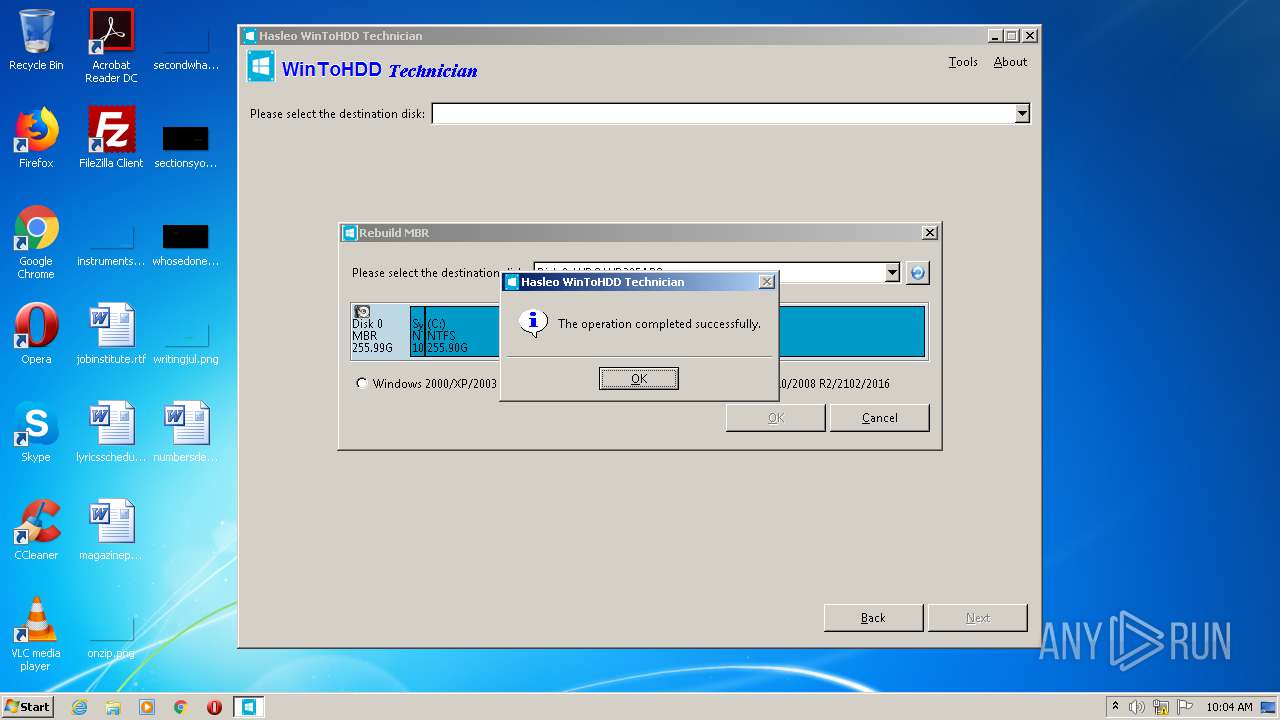Open the Recycle Bin desktop icon
The image size is (1280, 720).
[36, 40]
